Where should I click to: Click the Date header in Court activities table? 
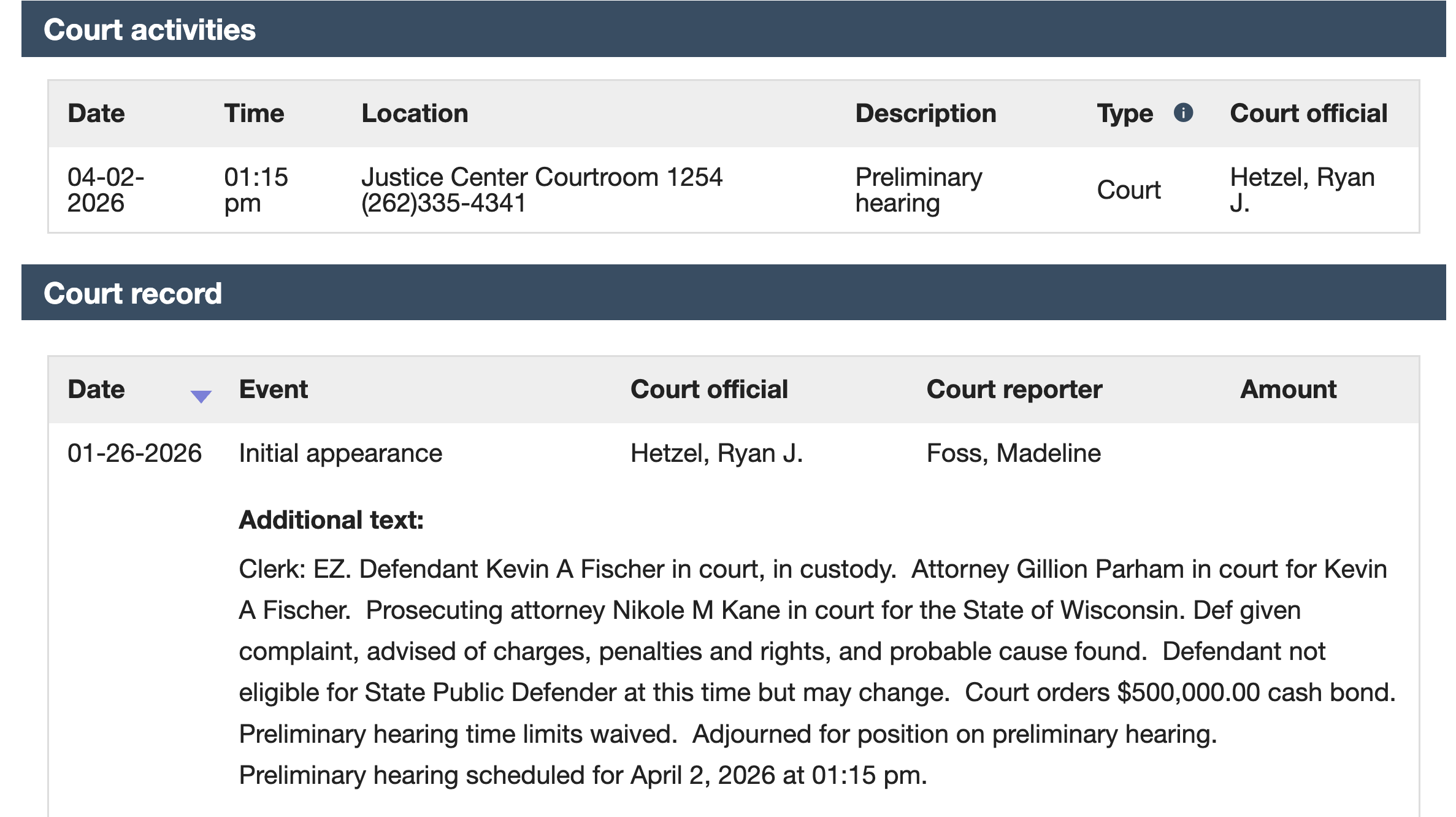pyautogui.click(x=96, y=113)
